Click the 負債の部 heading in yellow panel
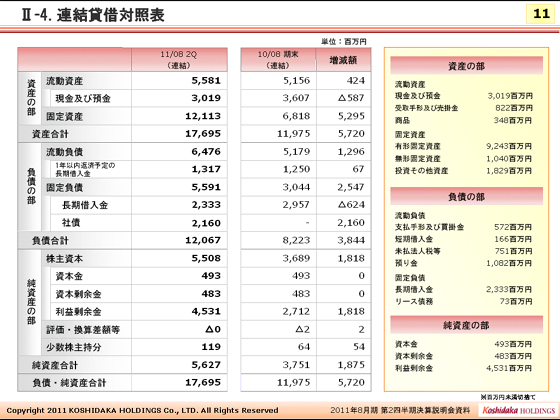Image resolution: width=560 pixels, height=420 pixels. coord(466,196)
